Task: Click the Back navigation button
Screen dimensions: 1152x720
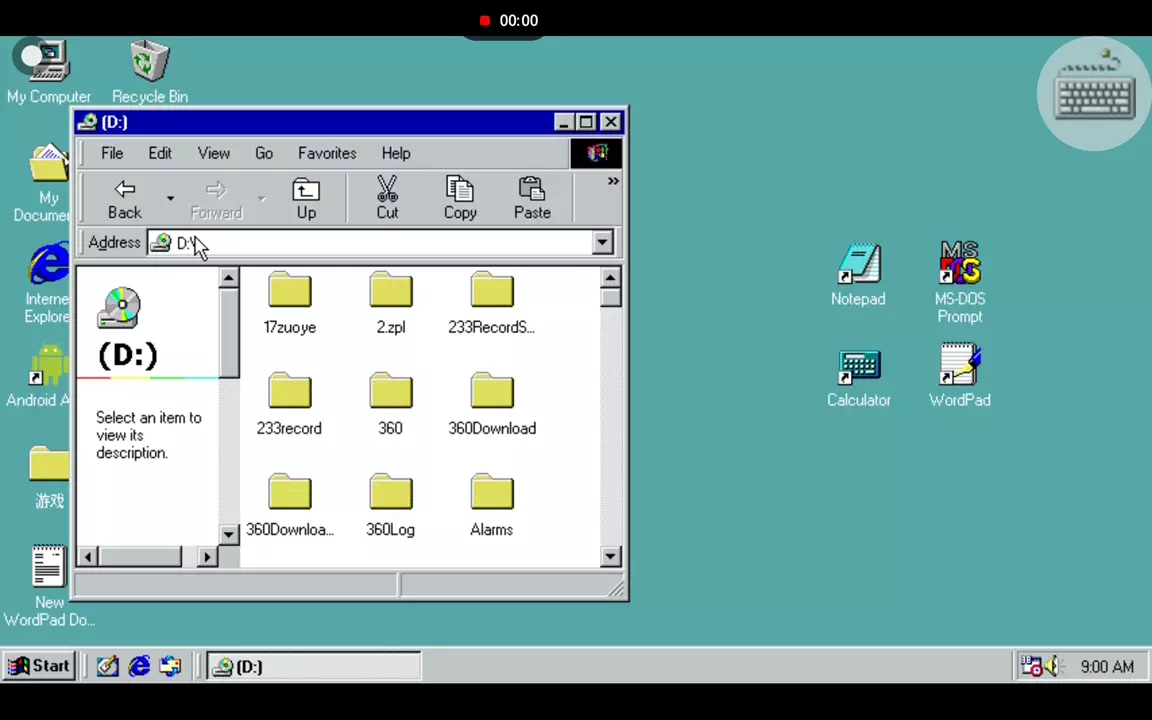Action: 125,198
